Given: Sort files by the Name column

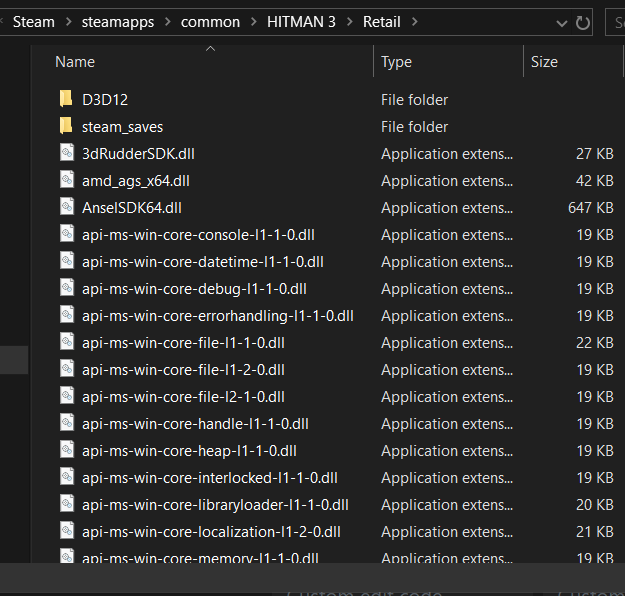Looking at the screenshot, I should (75, 62).
